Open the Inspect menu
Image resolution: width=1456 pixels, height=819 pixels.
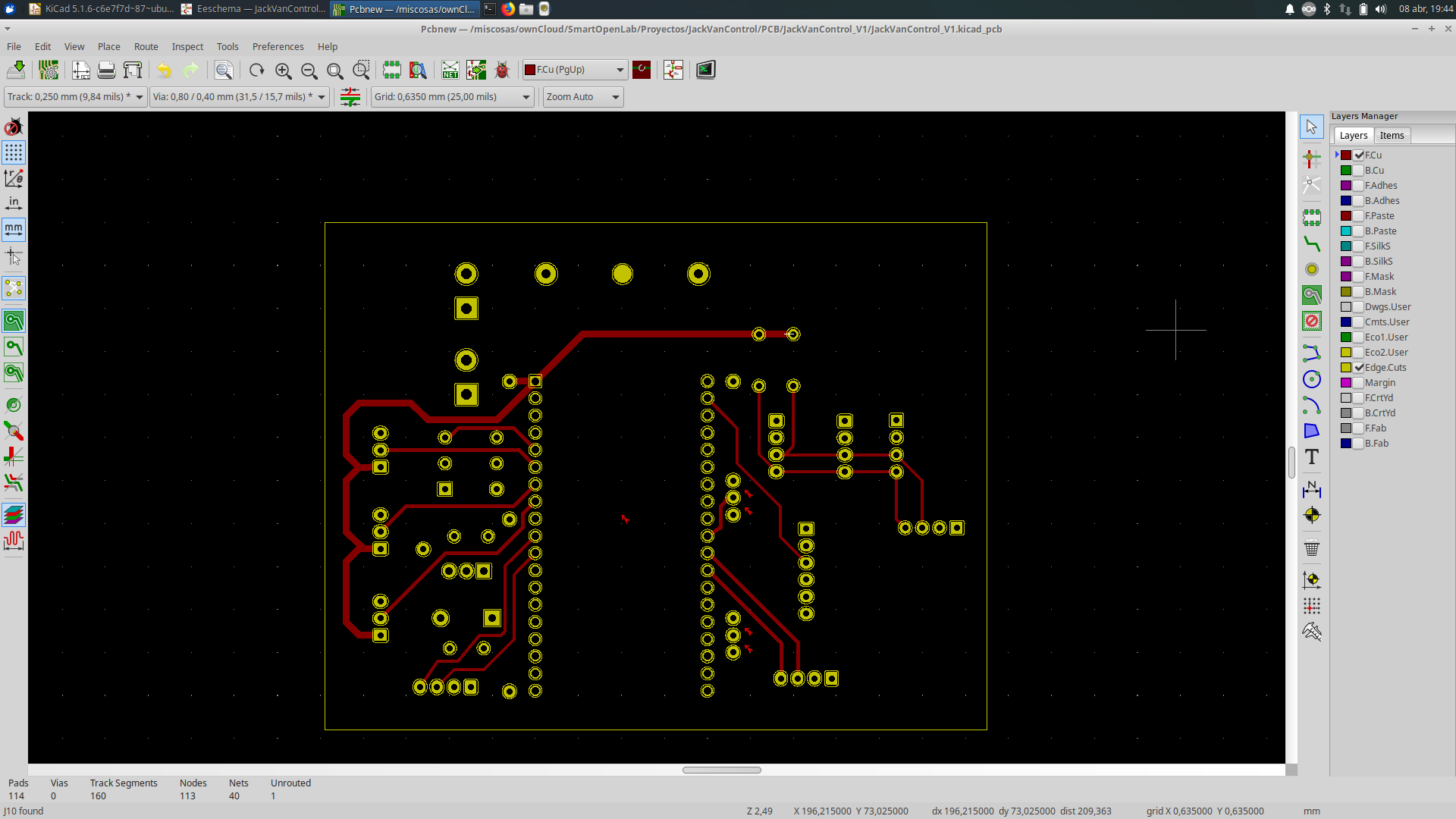(187, 46)
